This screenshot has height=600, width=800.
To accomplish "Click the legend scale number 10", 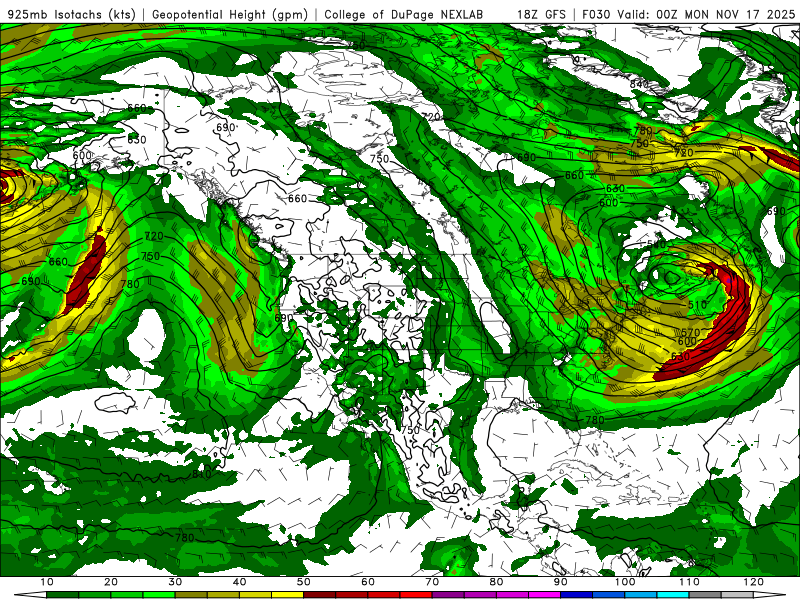I will [46, 582].
